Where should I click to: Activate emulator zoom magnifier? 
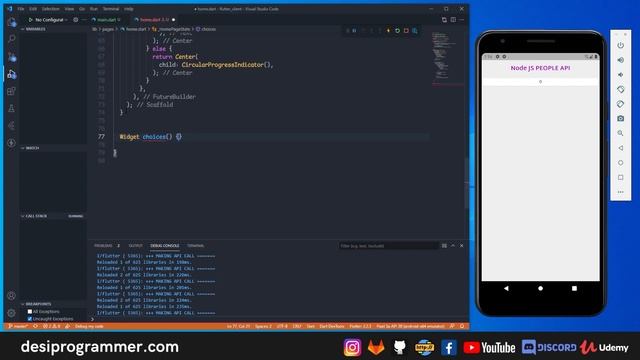pos(620,133)
